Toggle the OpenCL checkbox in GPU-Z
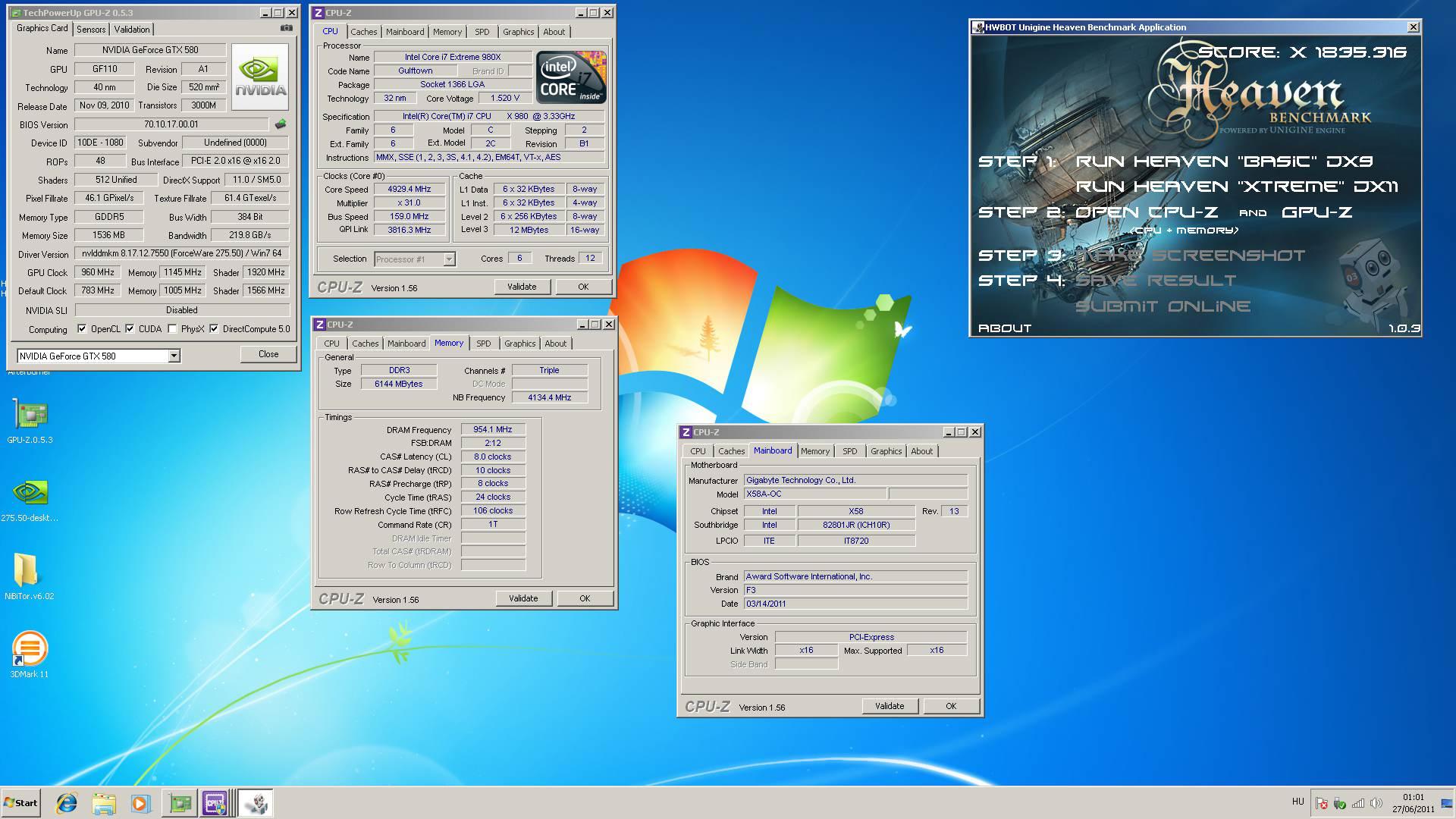Viewport: 1456px width, 819px height. [x=82, y=329]
